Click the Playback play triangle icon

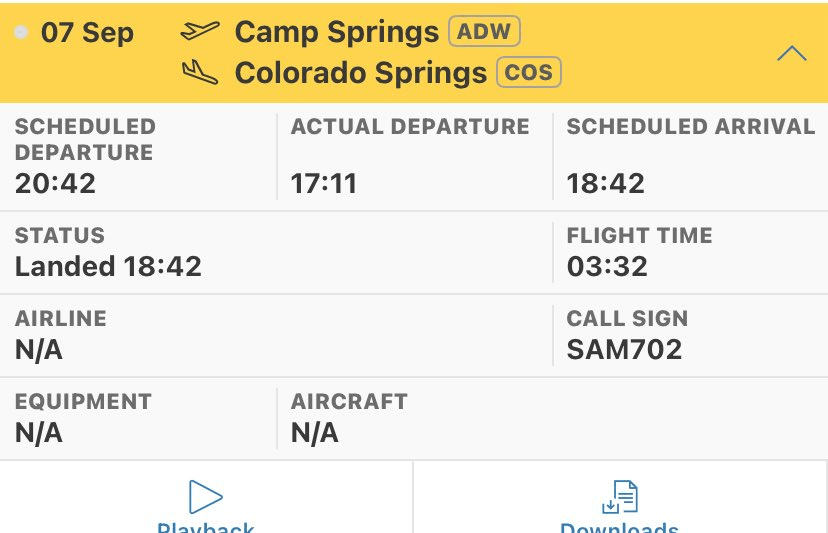coord(205,497)
